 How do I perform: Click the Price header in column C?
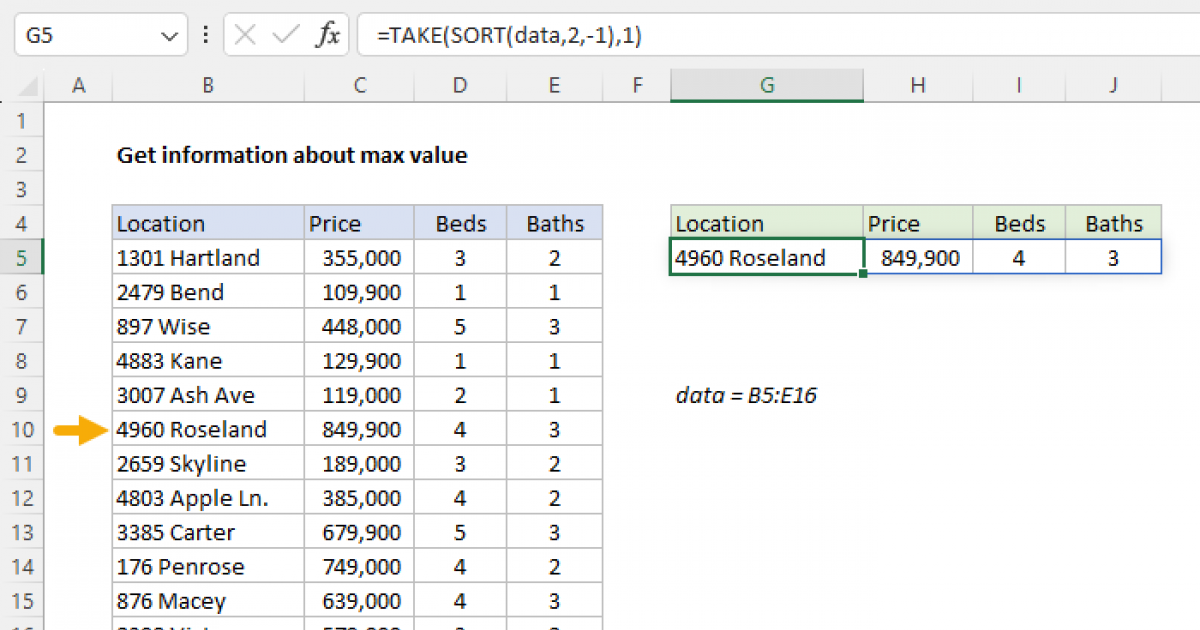(x=359, y=224)
